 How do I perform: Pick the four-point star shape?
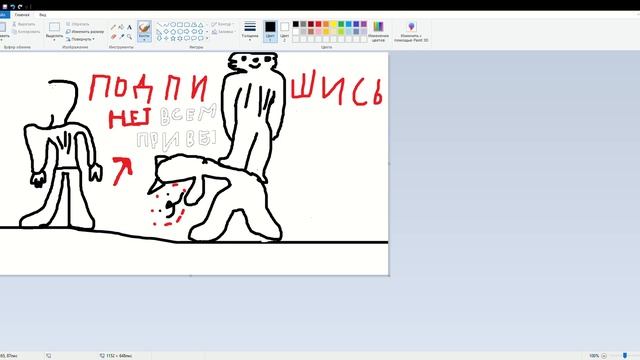point(166,38)
